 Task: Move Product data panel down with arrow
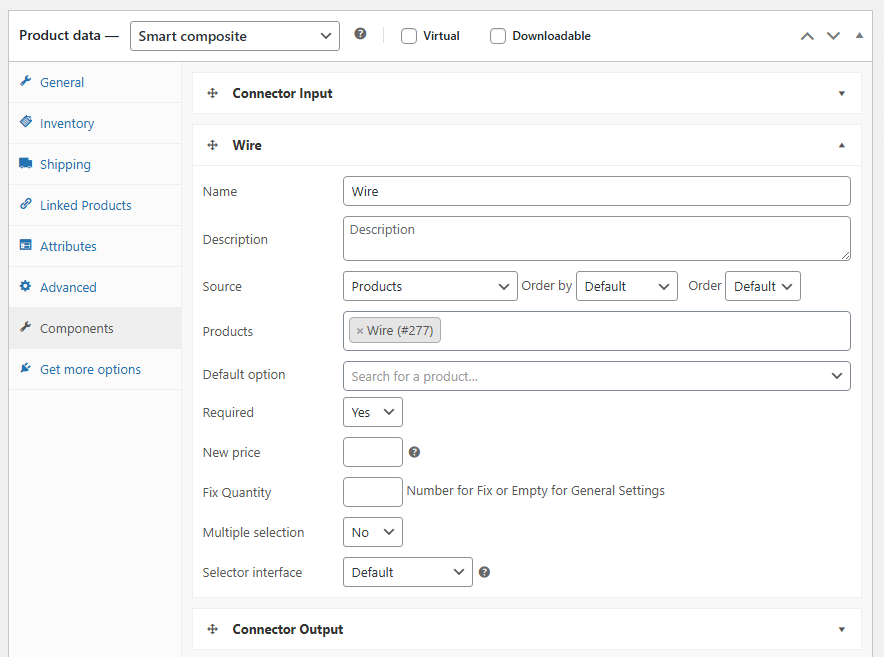[x=833, y=36]
